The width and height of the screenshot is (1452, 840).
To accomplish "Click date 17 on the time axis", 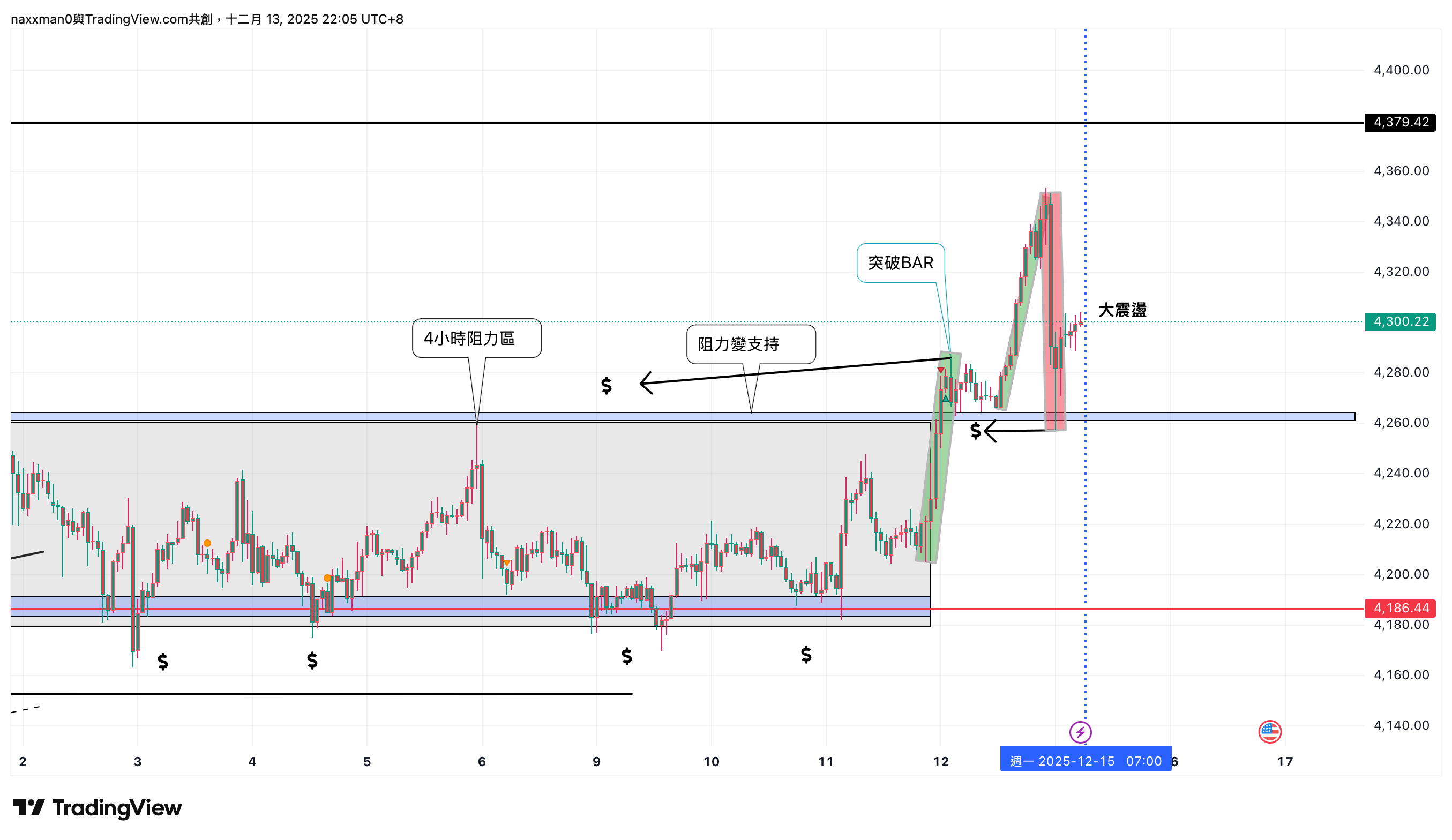I will point(1285,762).
